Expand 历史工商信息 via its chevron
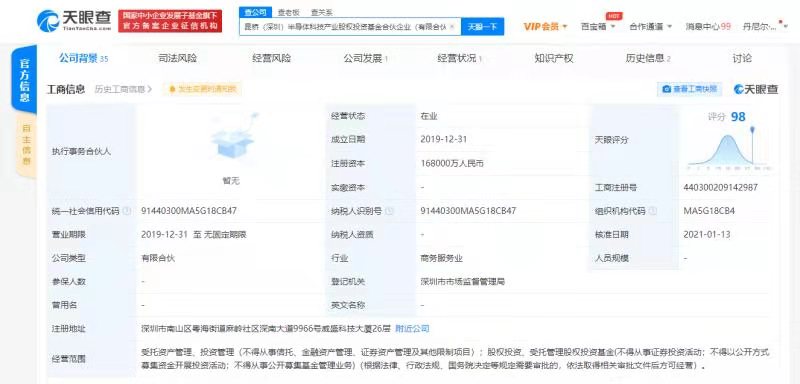Image resolution: width=800 pixels, height=384 pixels. [150, 90]
